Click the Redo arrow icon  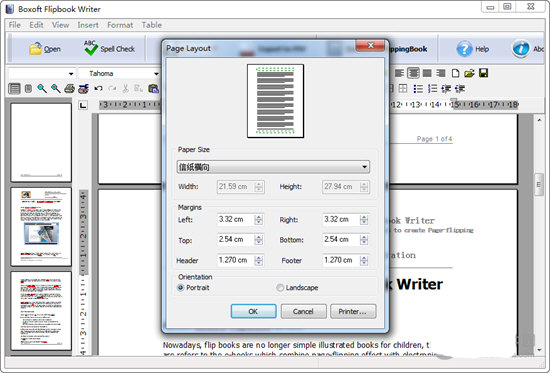[112, 88]
